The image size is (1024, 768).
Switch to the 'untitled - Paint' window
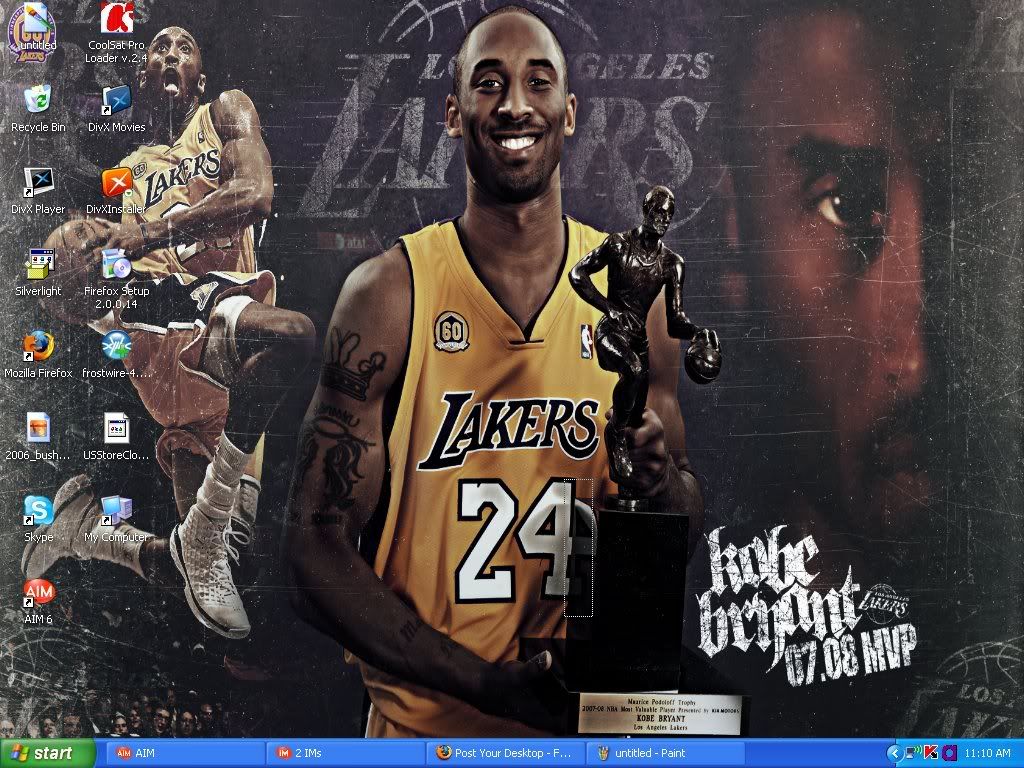coord(665,753)
